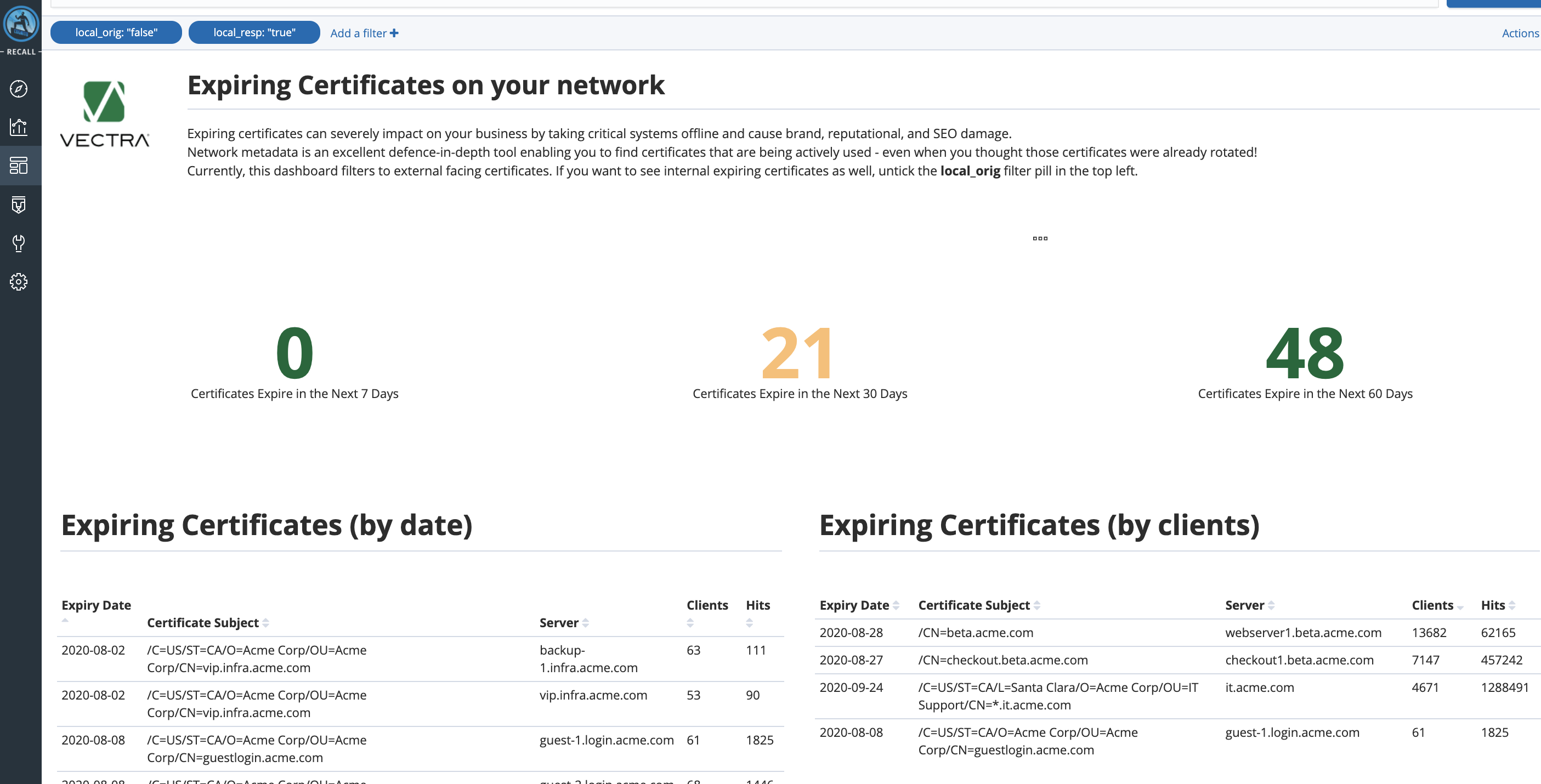The image size is (1541, 784).
Task: Open the Dashboard panel icon
Action: point(19,166)
